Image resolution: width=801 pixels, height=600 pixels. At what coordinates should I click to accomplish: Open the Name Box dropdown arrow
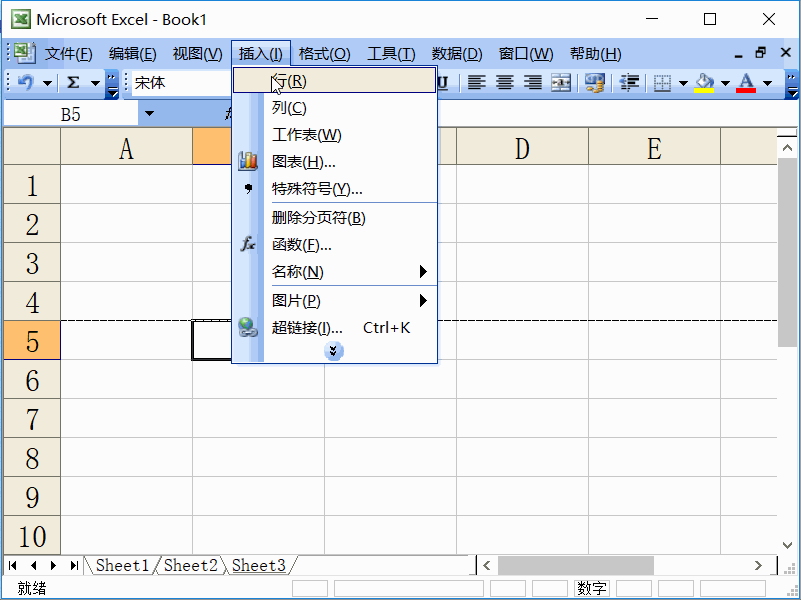coord(149,113)
